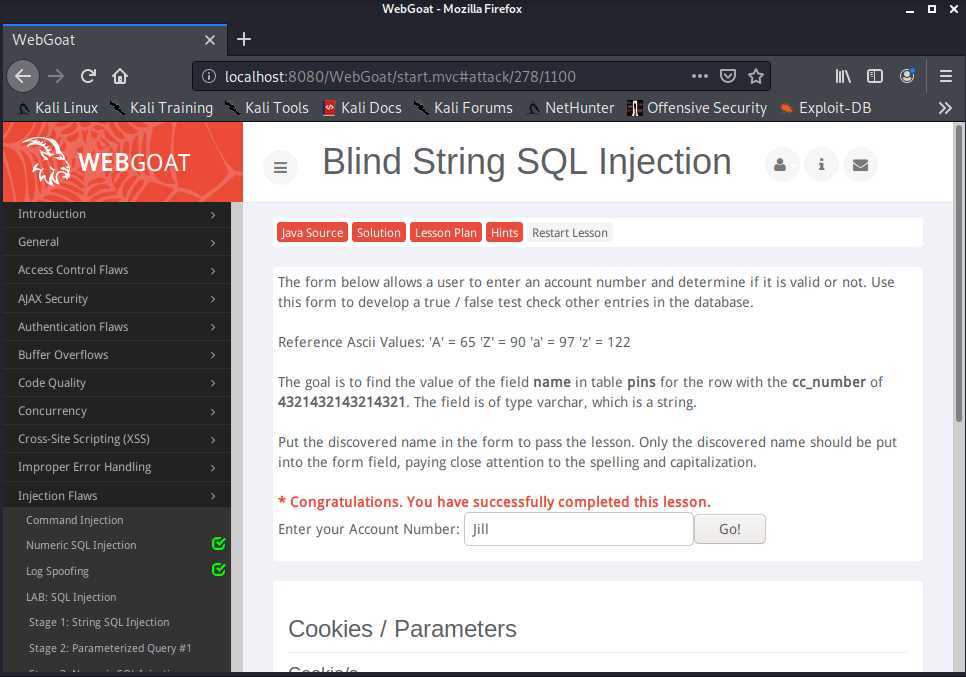Open the Numeric SQL Injection lesson
This screenshot has height=677, width=966.
pyautogui.click(x=81, y=545)
